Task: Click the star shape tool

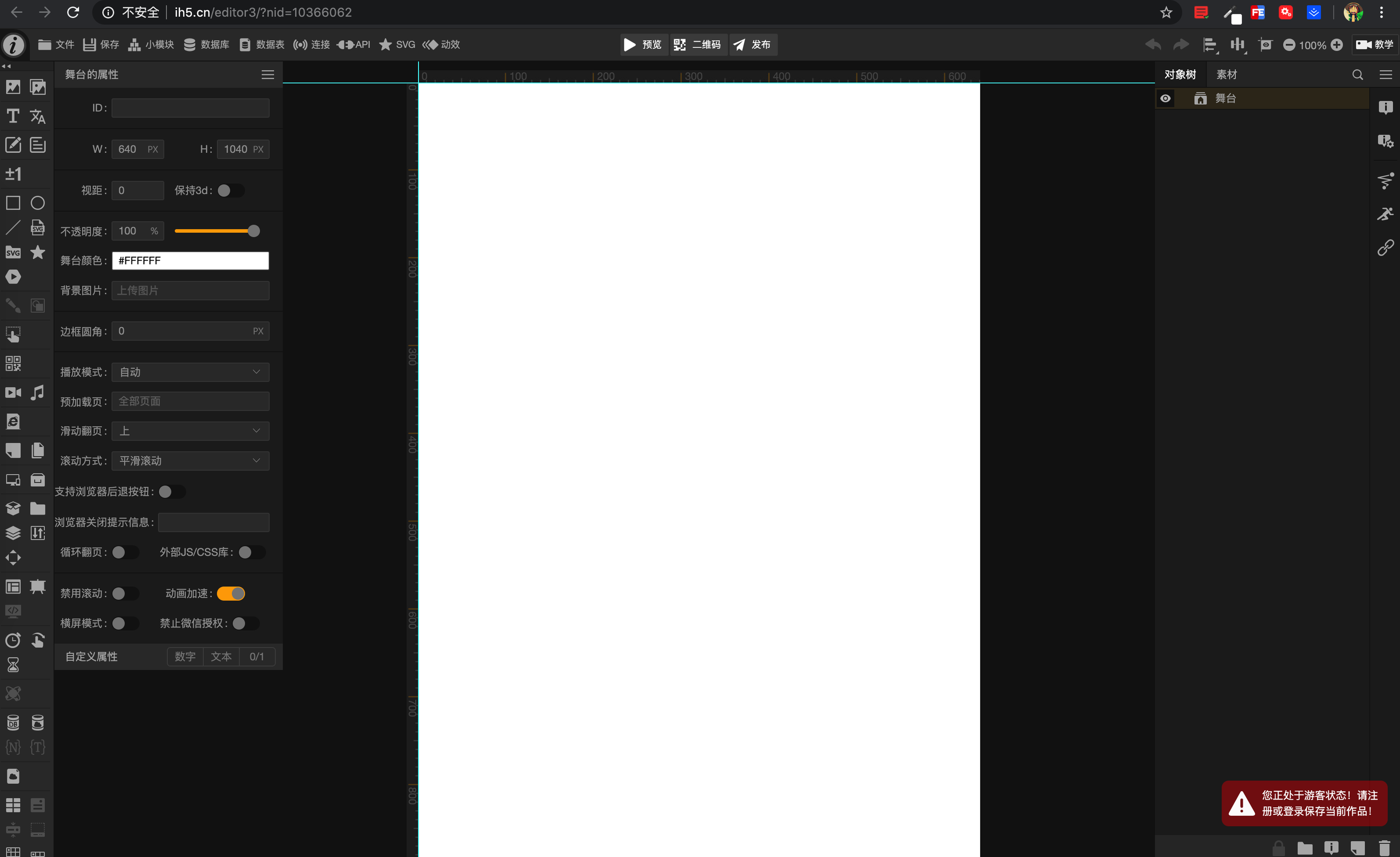Action: pos(37,252)
